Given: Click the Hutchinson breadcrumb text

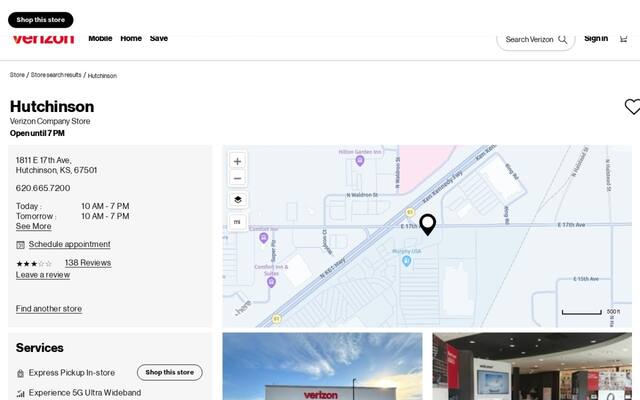Looking at the screenshot, I should (102, 76).
